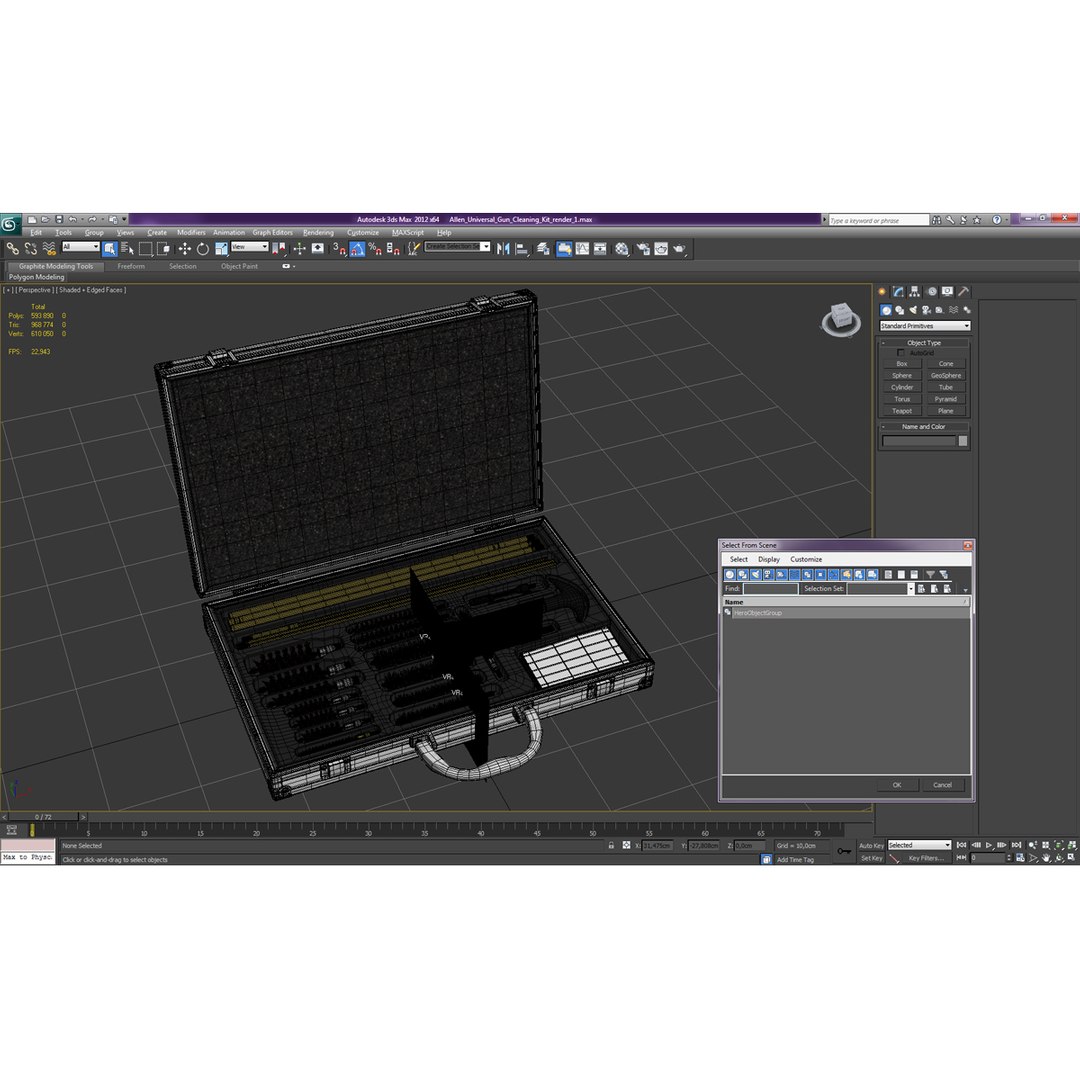Image resolution: width=1080 pixels, height=1080 pixels.
Task: Click the GeoSphere primitive button
Action: (946, 375)
